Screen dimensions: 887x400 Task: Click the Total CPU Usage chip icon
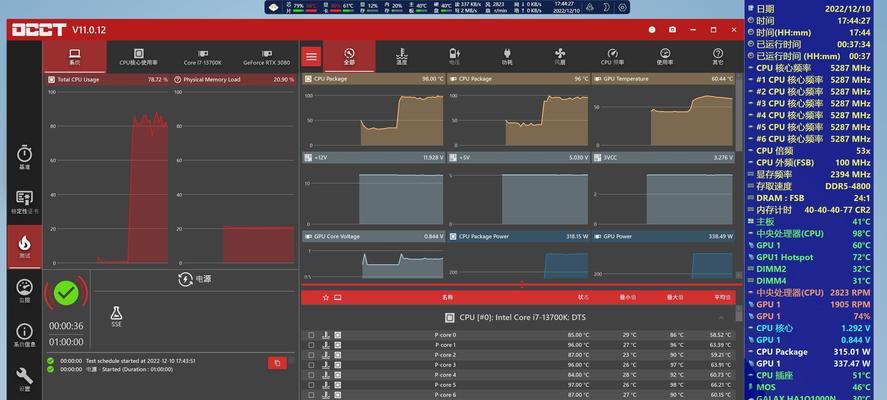coord(52,80)
